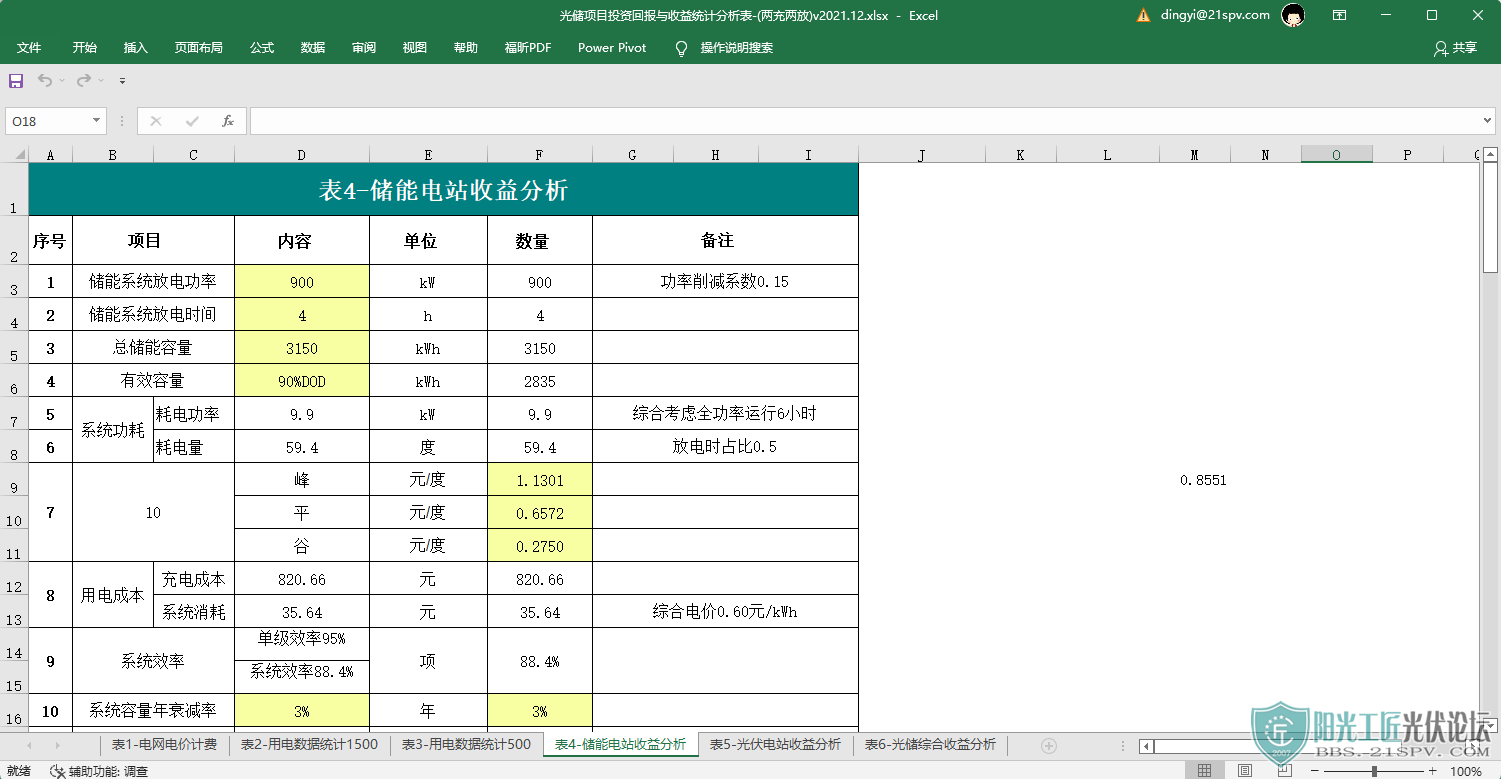This screenshot has width=1501, height=779.
Task: Select title 表4-储能电站收益分析
Action: (443, 190)
